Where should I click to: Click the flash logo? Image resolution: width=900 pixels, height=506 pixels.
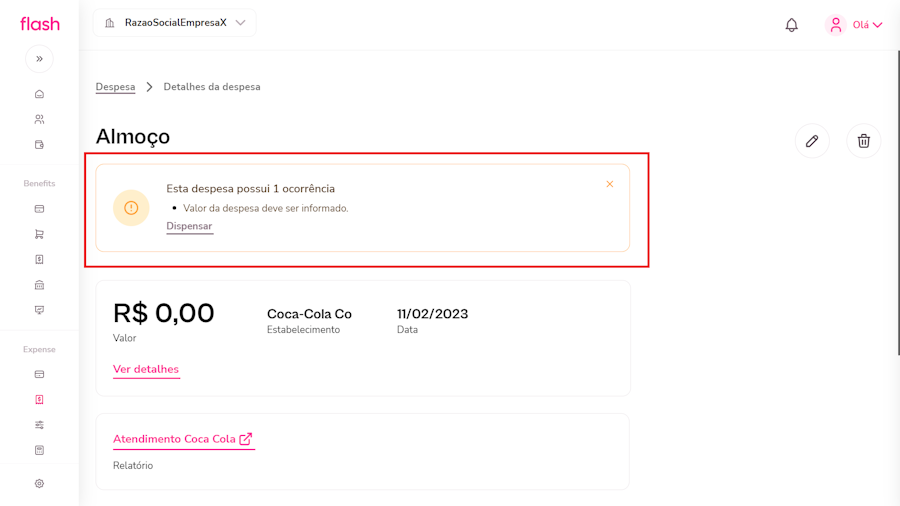pyautogui.click(x=40, y=24)
